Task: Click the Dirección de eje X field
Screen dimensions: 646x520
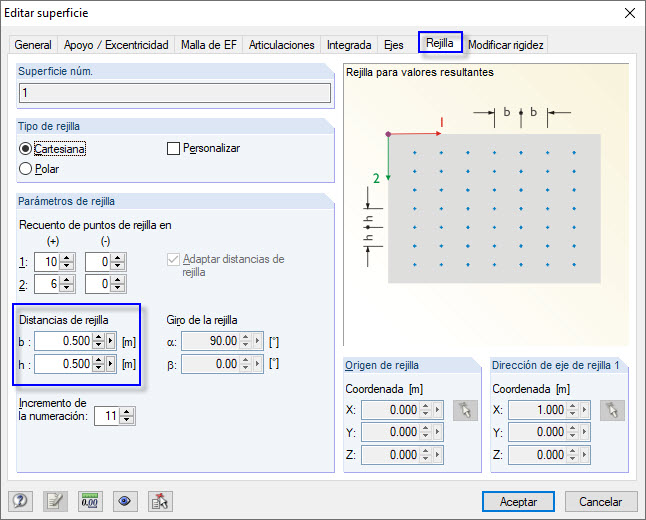Action: (x=537, y=410)
